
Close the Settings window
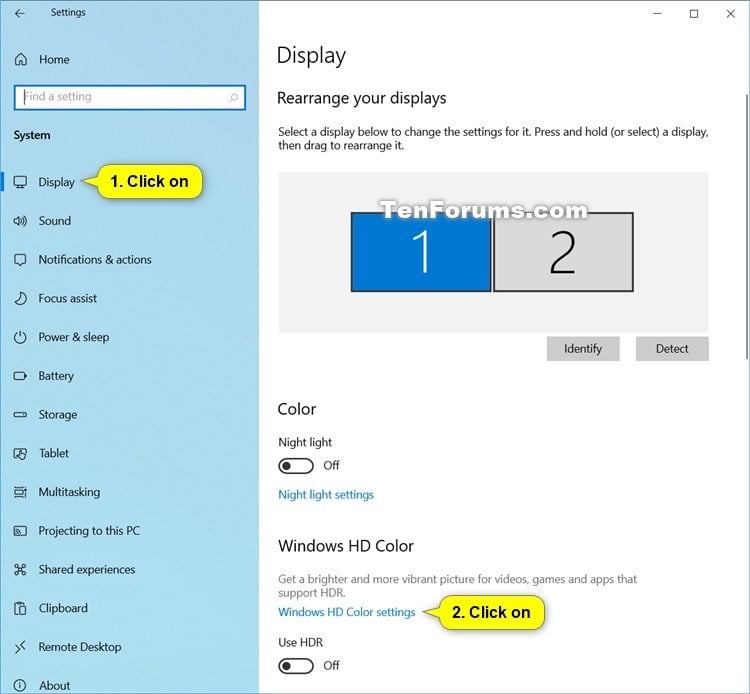pos(730,14)
